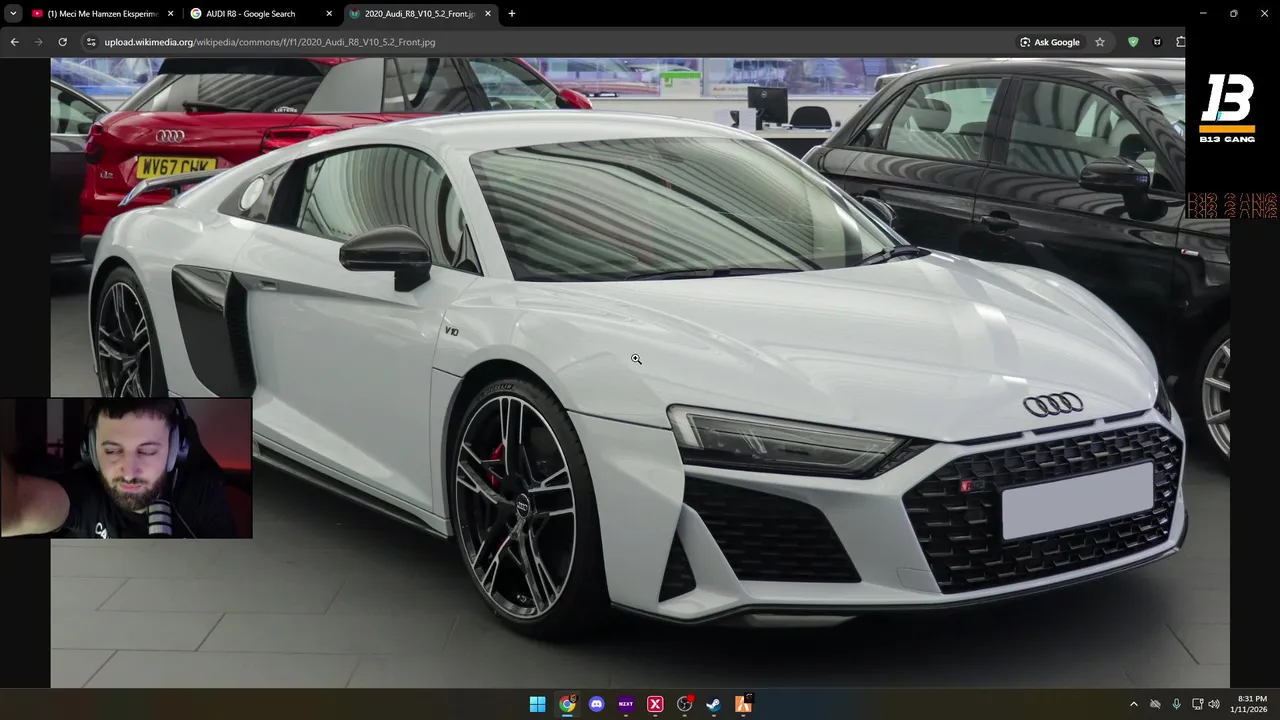
Task: Restore down the Chrome window
Action: [1234, 13]
